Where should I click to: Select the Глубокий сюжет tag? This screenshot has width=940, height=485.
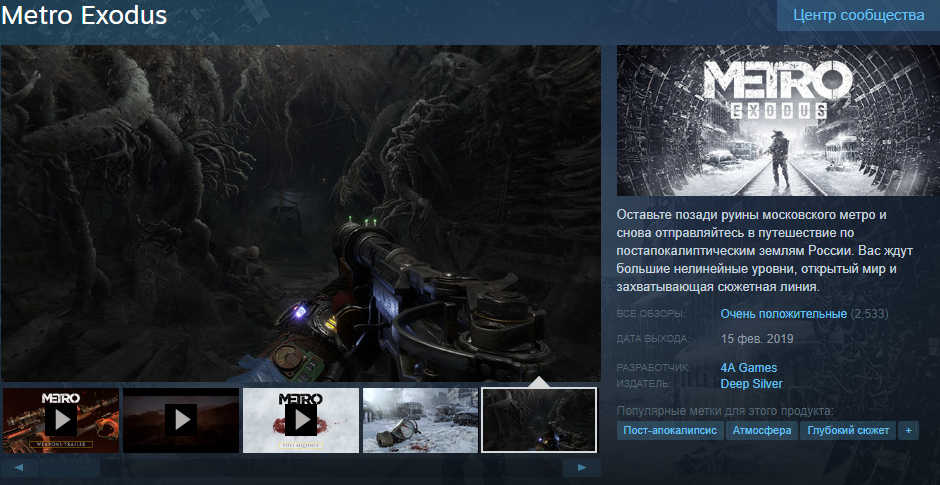[848, 430]
